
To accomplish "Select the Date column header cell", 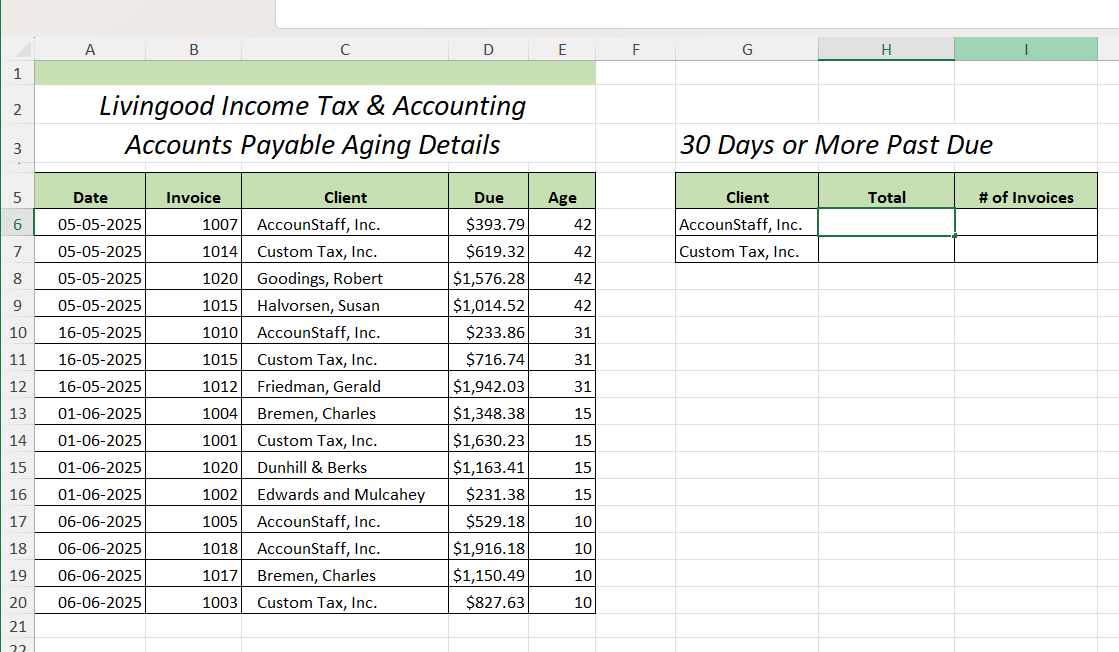I will tap(90, 197).
